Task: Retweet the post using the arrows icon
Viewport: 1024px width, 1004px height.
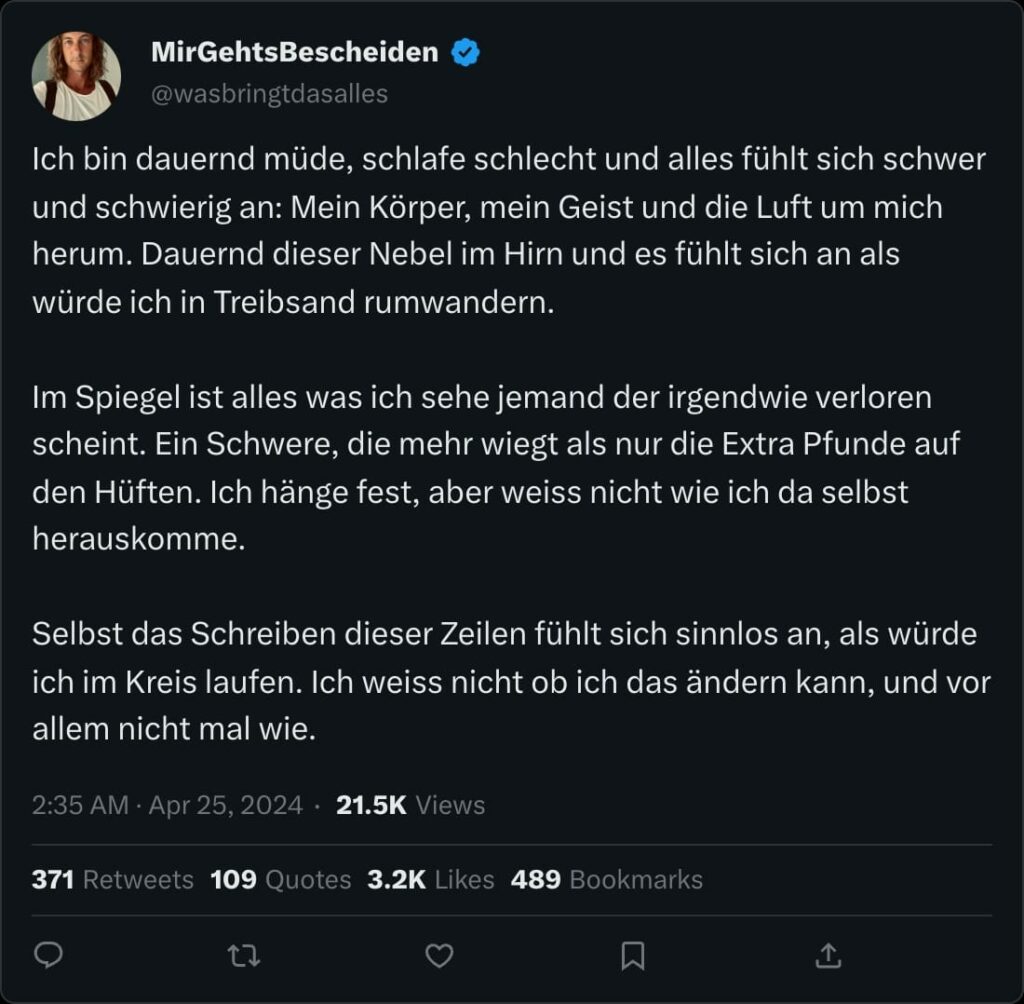Action: coord(244,956)
